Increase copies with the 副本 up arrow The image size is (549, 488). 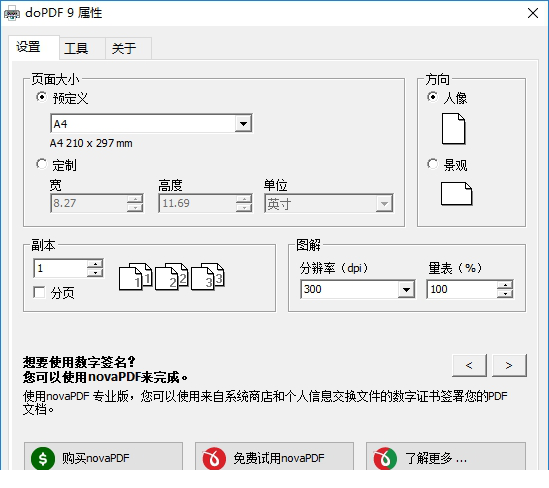pos(95,264)
